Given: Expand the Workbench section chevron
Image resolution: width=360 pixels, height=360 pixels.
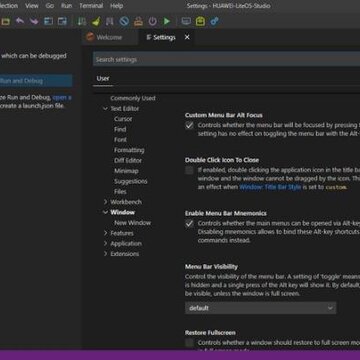Looking at the screenshot, I should (105, 202).
